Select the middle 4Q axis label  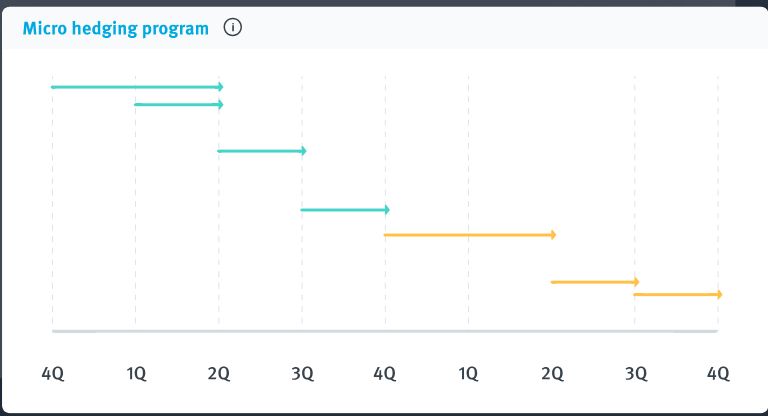385,374
